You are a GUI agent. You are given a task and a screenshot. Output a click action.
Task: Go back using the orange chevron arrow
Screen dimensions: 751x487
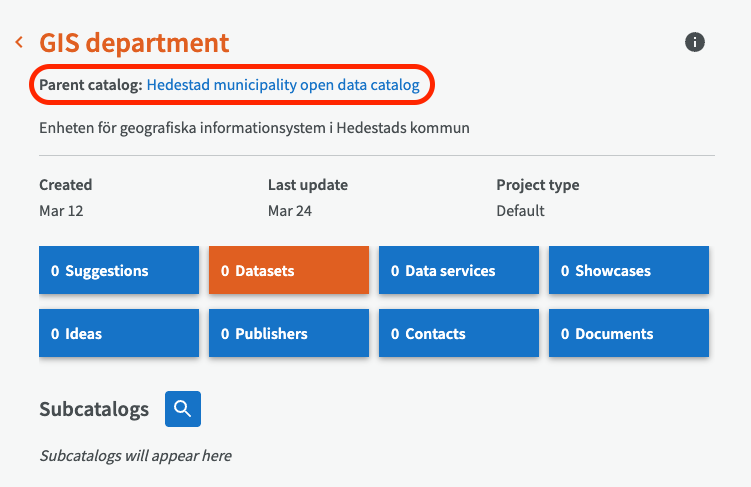pos(19,42)
